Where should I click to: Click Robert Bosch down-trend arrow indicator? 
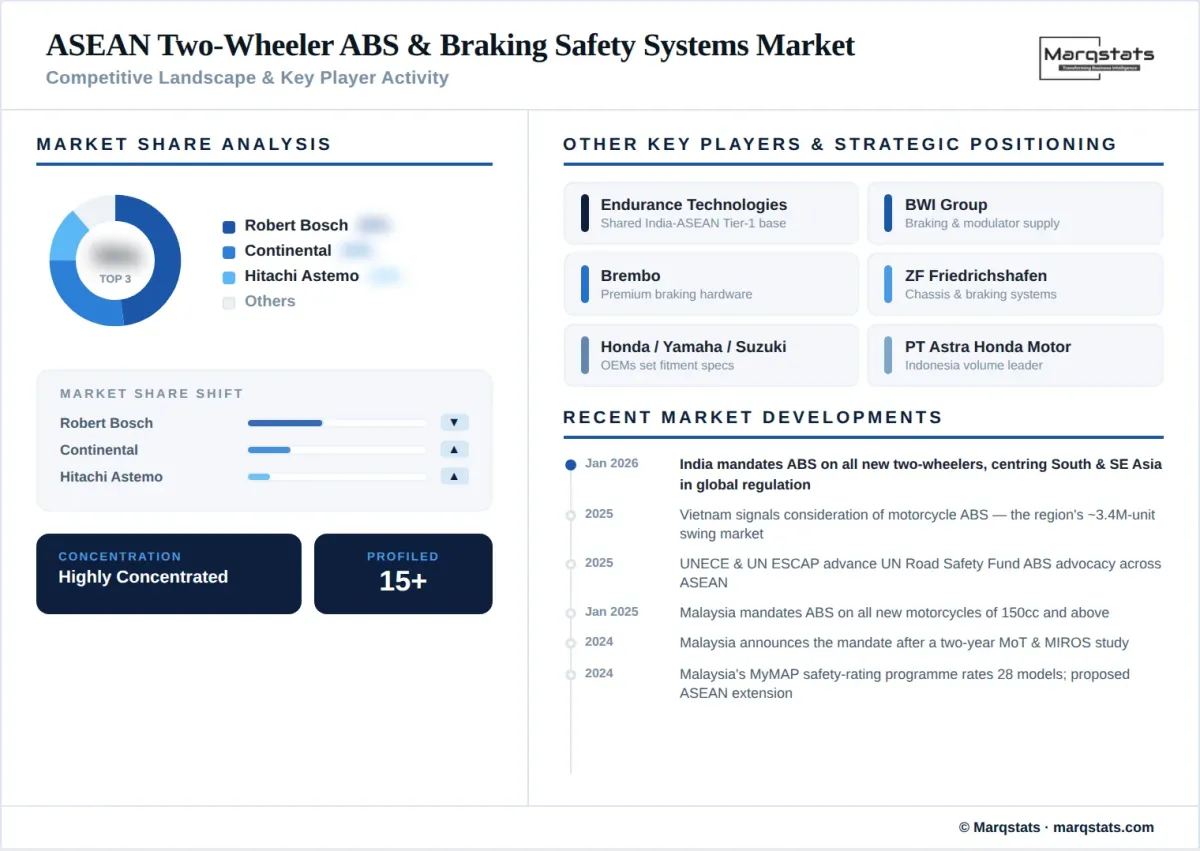click(x=454, y=423)
